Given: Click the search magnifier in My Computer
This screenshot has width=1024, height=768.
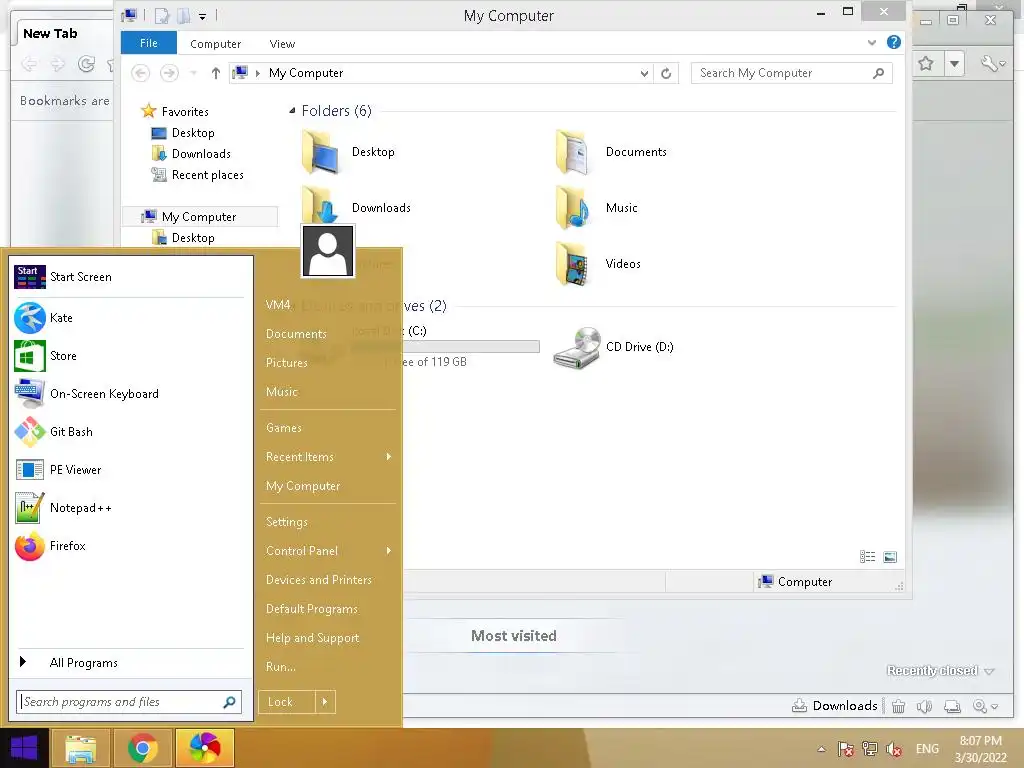Looking at the screenshot, I should click(878, 73).
